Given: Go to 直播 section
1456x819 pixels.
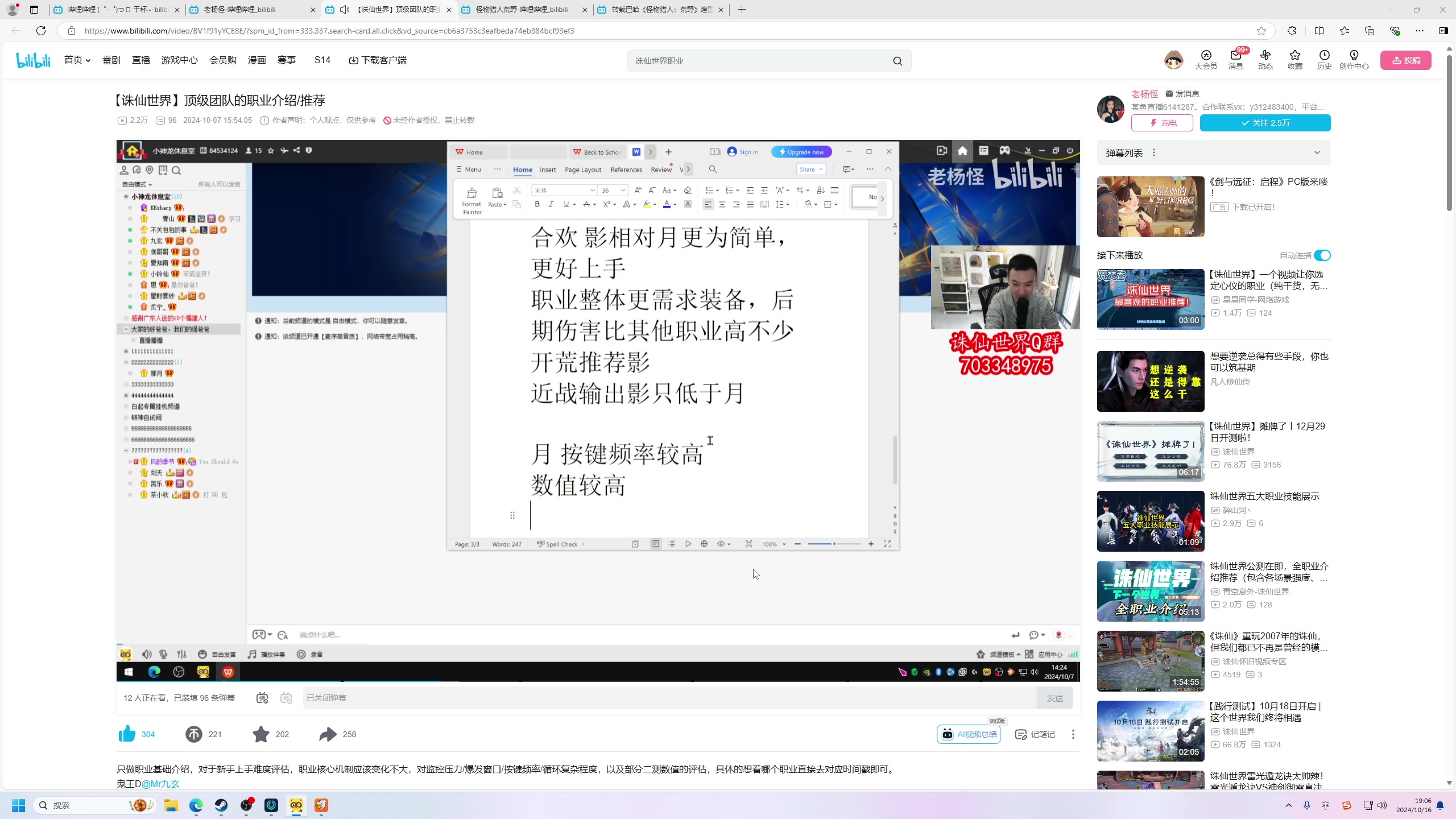Looking at the screenshot, I should click(141, 60).
